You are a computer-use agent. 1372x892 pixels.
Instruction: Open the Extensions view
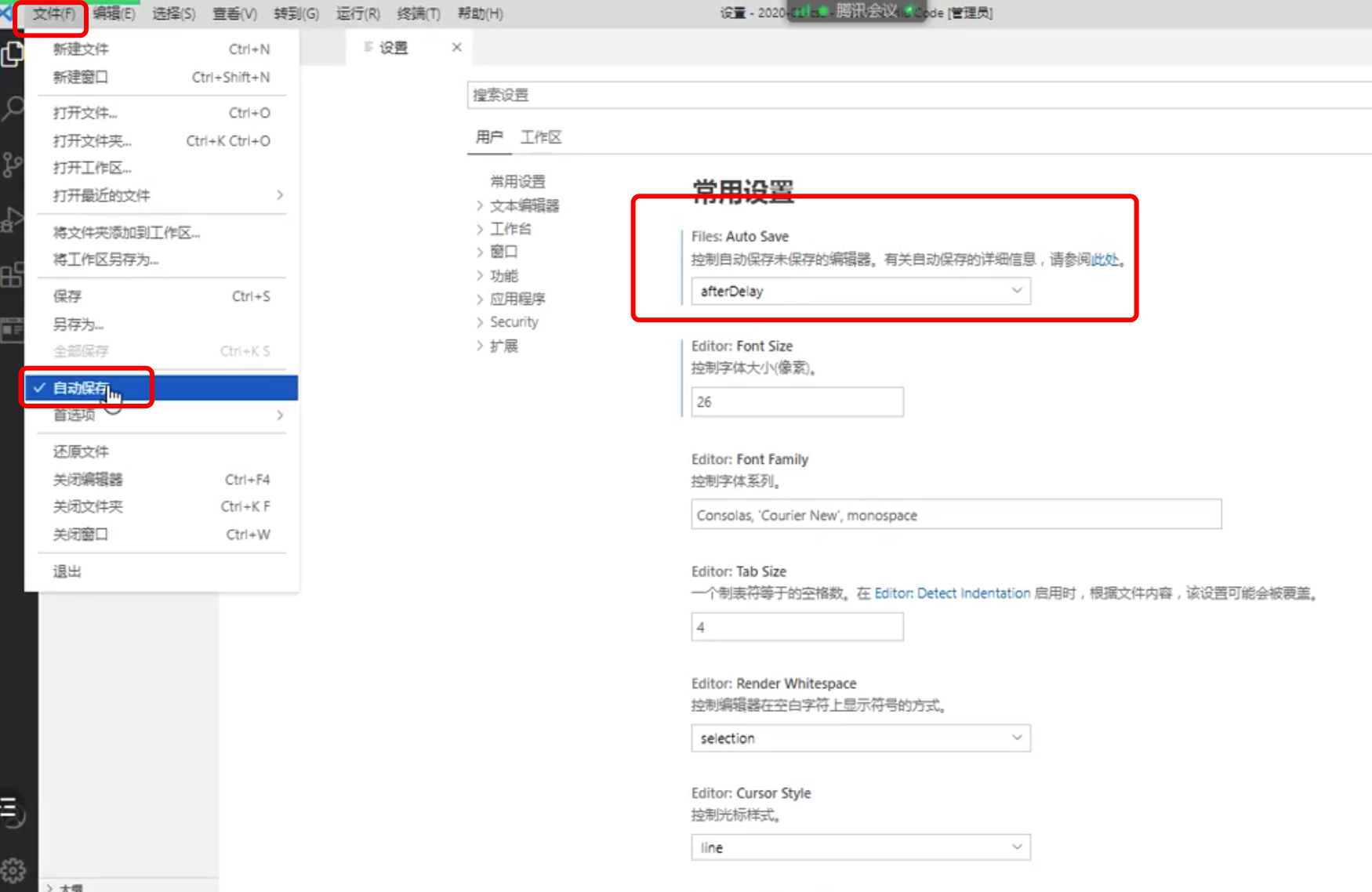[x=13, y=275]
